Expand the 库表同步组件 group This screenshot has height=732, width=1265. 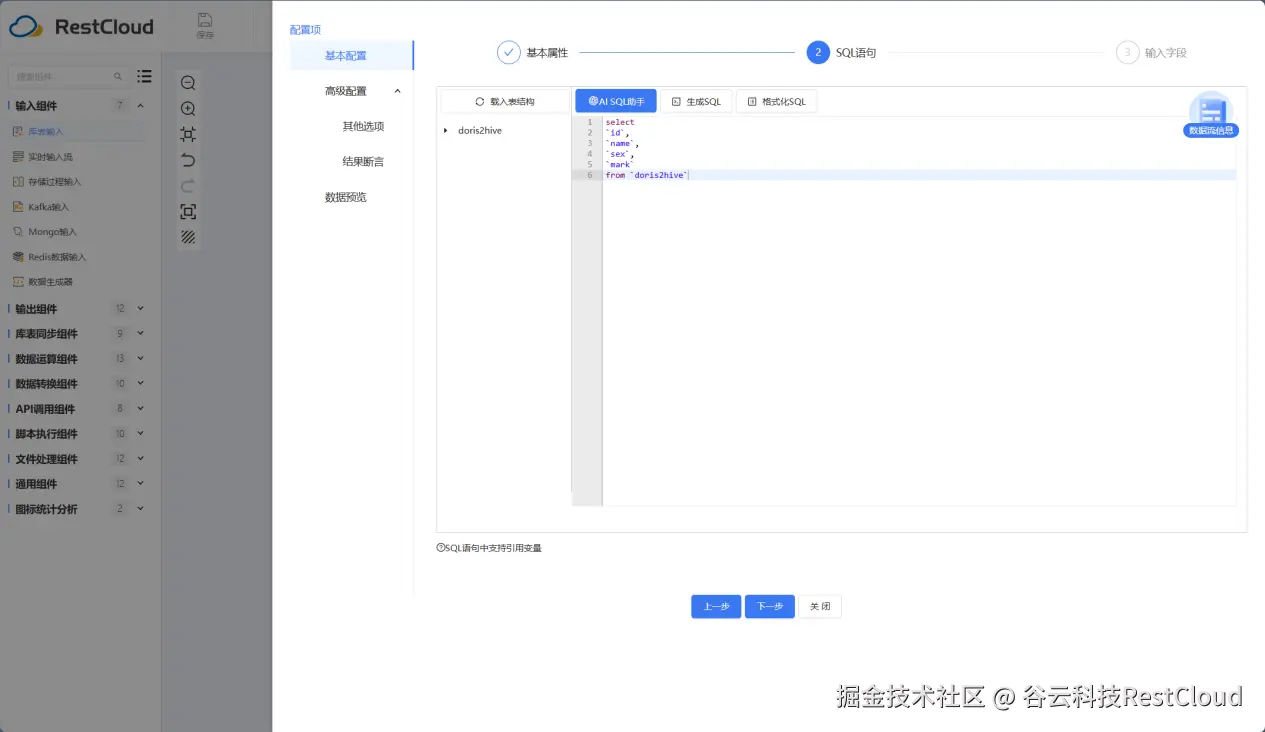140,334
